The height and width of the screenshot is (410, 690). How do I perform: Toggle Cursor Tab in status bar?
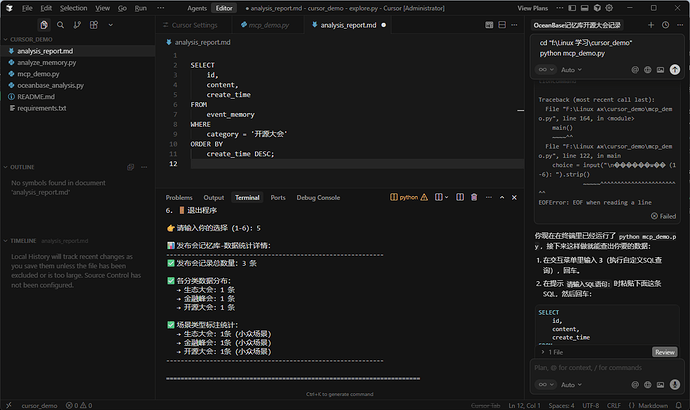[x=487, y=404]
